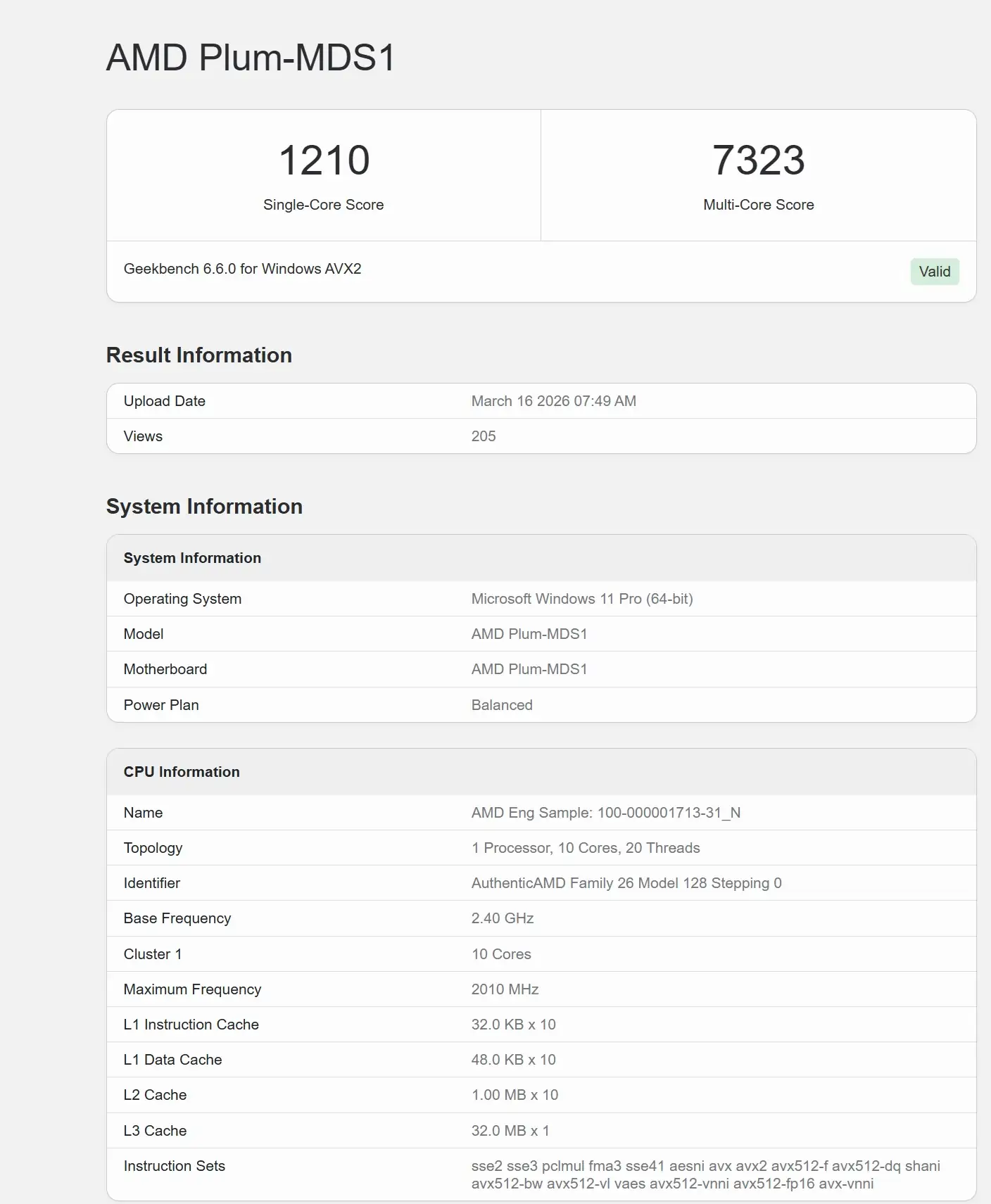Click the 'AMD Plum-MDS1' page title
The image size is (991, 1204).
click(251, 58)
